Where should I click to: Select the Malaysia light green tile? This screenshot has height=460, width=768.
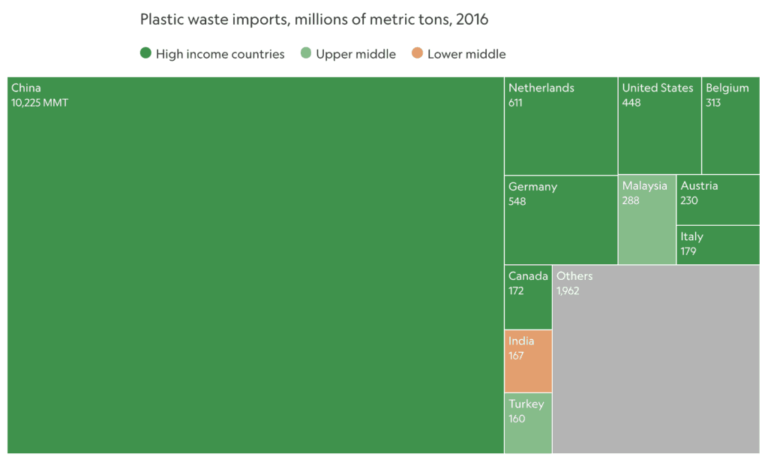pyautogui.click(x=646, y=221)
